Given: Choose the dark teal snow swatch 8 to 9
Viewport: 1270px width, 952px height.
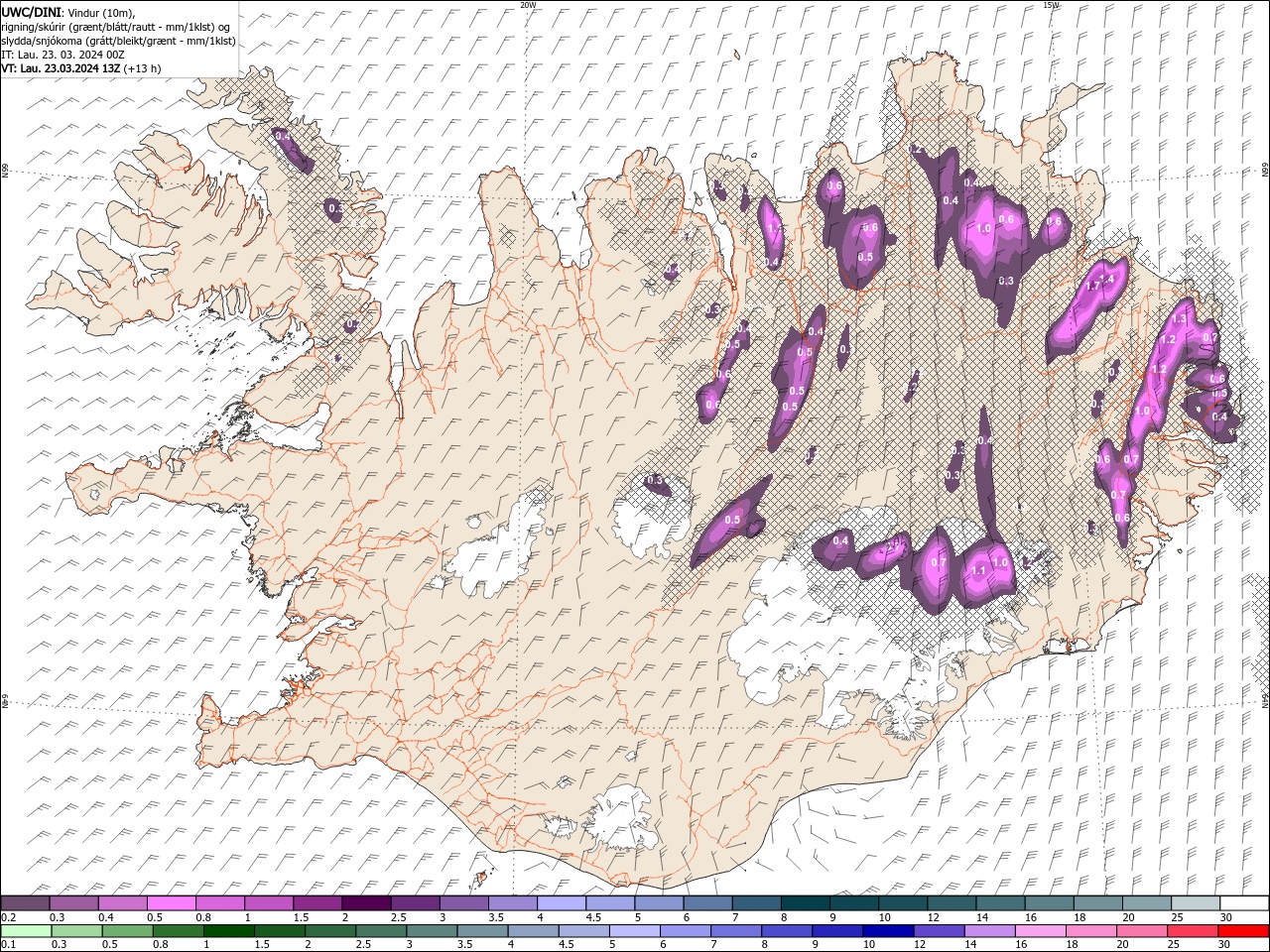Looking at the screenshot, I should tap(805, 903).
